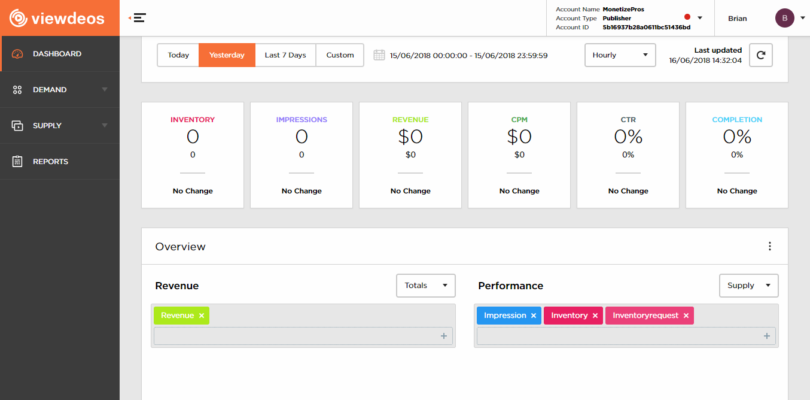The height and width of the screenshot is (400, 810).
Task: Select the Yesterday date range
Action: 227,55
